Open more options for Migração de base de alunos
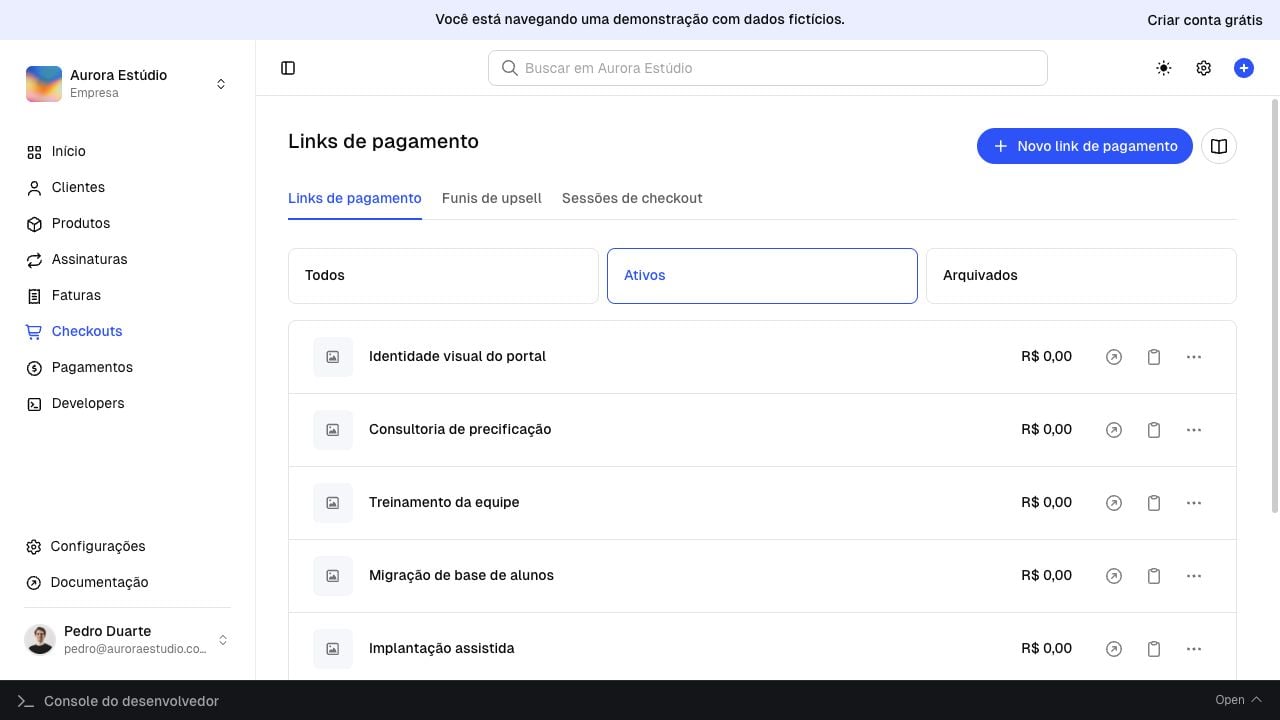Viewport: 1280px width, 720px height. pyautogui.click(x=1193, y=576)
